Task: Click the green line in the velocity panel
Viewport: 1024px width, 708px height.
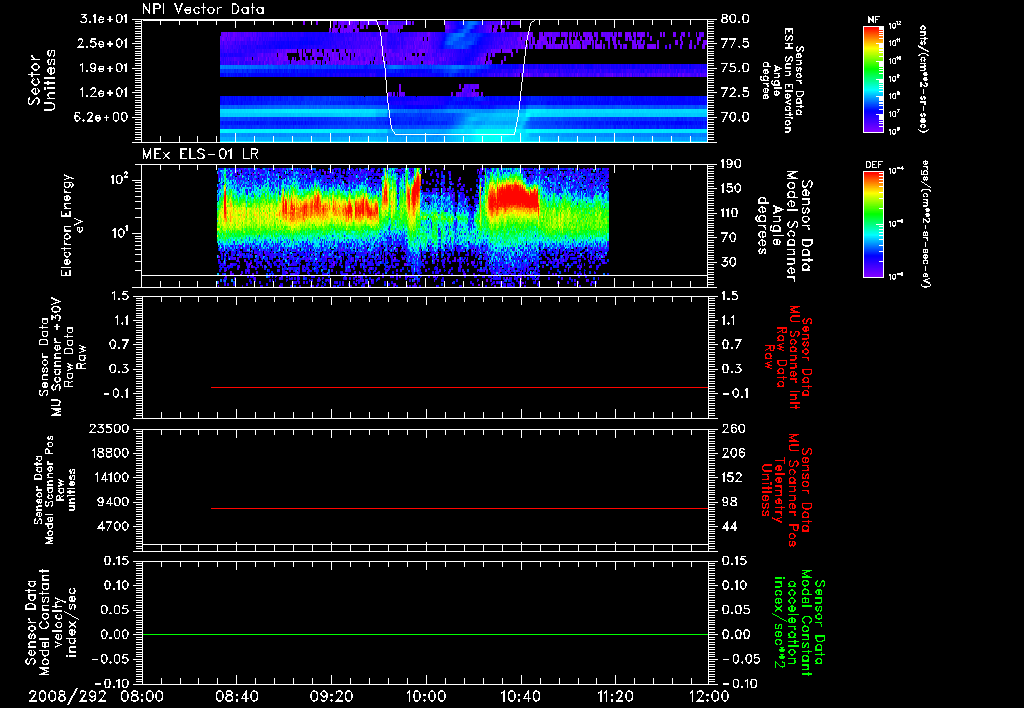Action: (x=425, y=634)
